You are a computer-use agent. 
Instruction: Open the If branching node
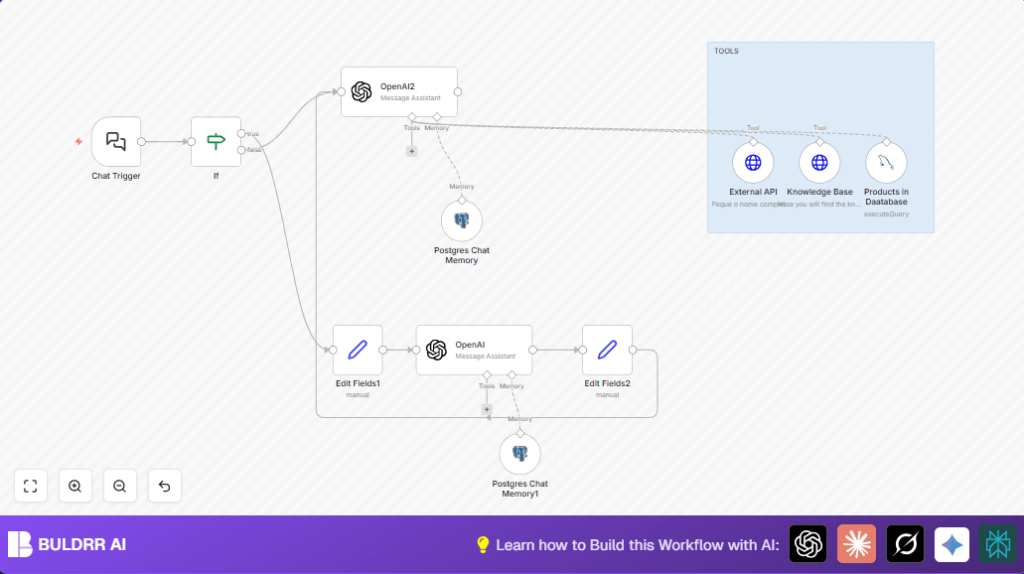pyautogui.click(x=216, y=142)
